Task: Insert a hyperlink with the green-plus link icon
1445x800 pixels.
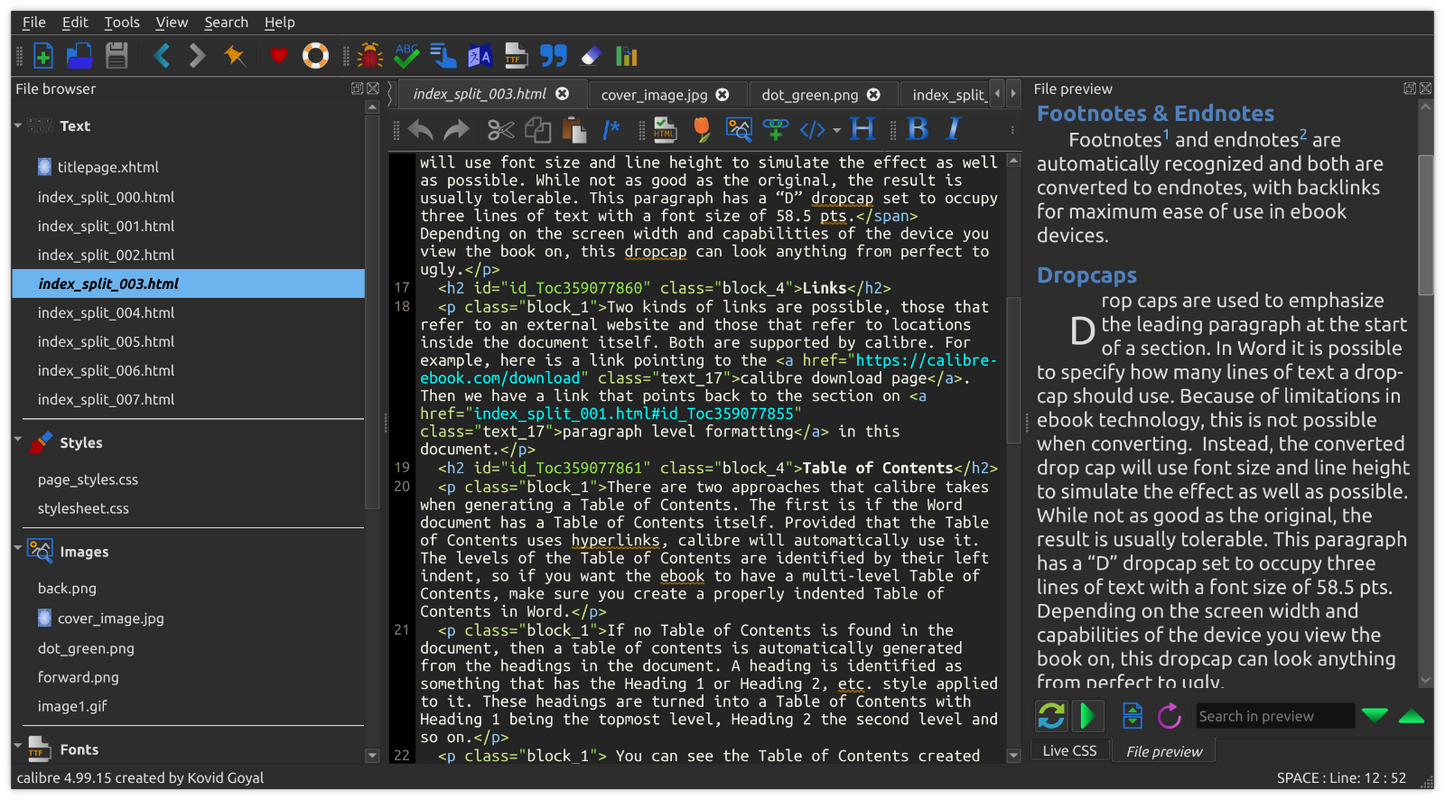Action: click(774, 129)
